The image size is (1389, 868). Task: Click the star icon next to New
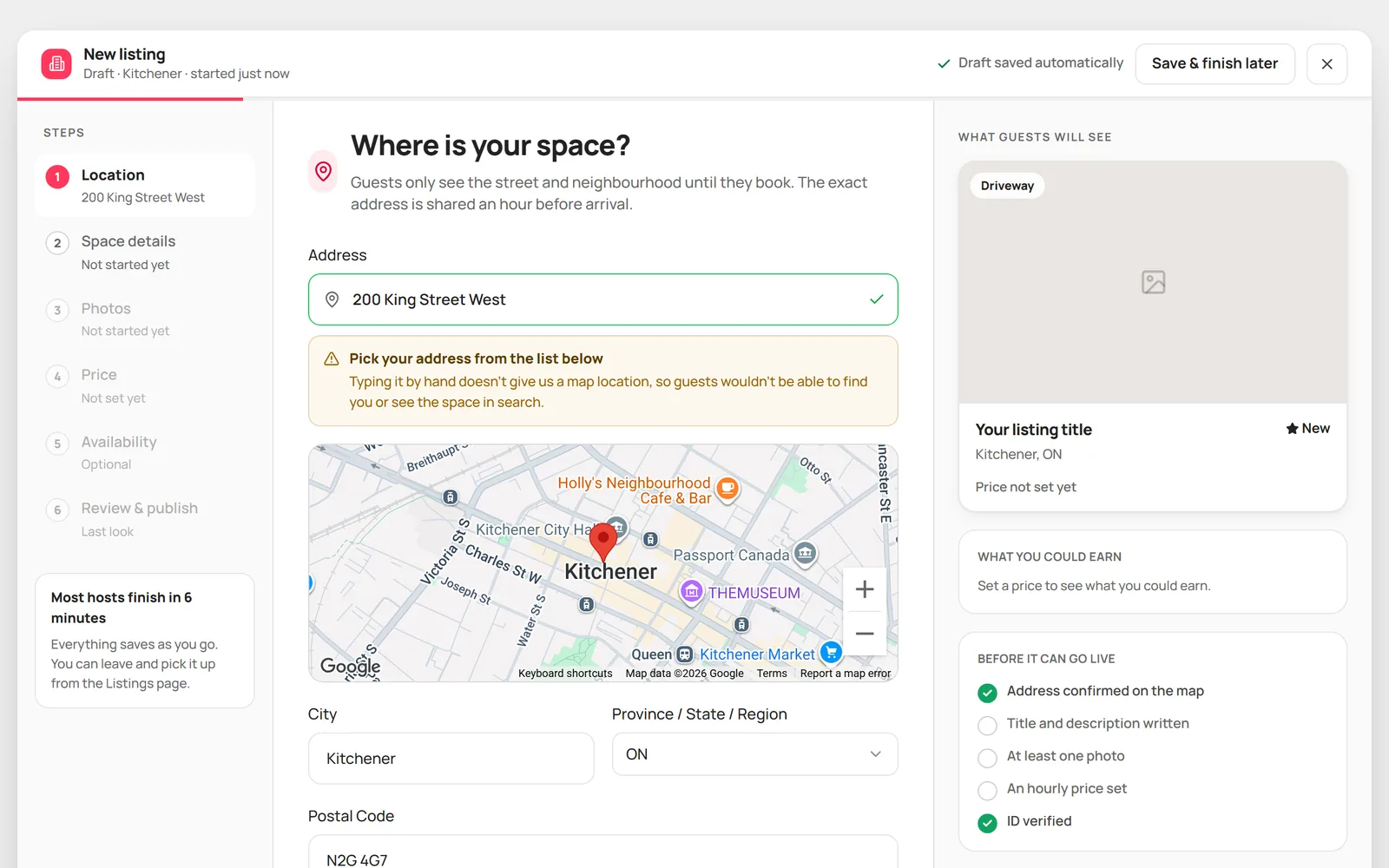[x=1292, y=429]
